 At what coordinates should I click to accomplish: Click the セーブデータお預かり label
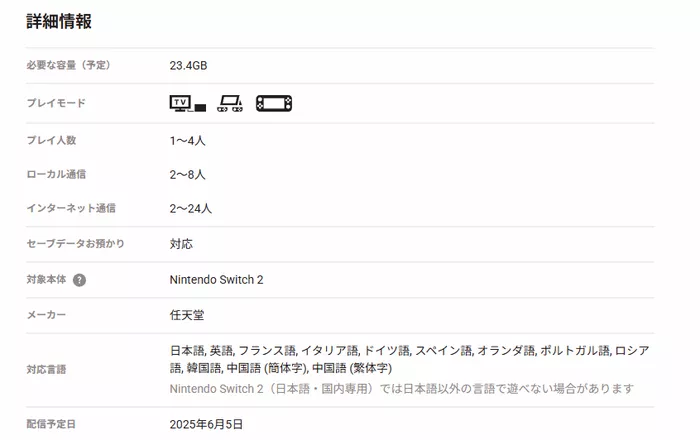pos(75,244)
